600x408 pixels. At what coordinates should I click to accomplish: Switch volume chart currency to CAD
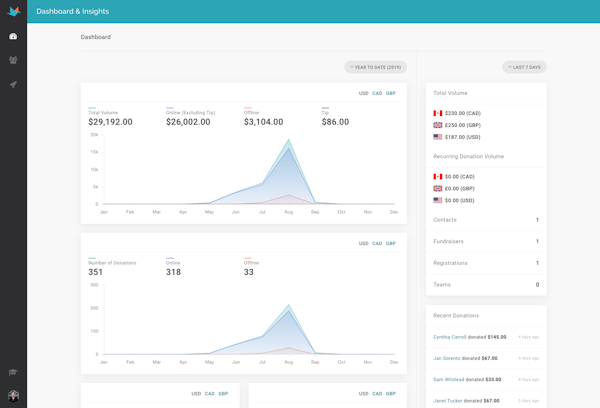click(377, 93)
